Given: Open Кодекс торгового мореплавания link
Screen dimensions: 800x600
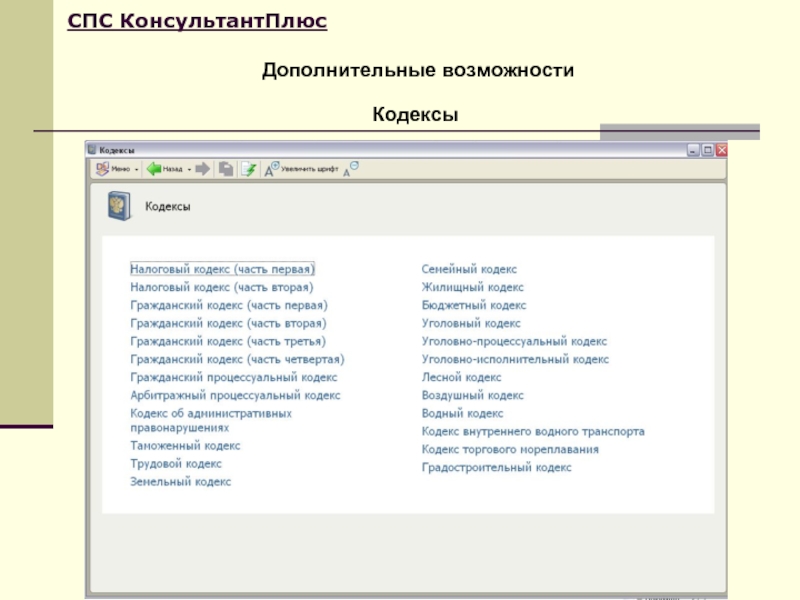Looking at the screenshot, I should click(510, 449).
